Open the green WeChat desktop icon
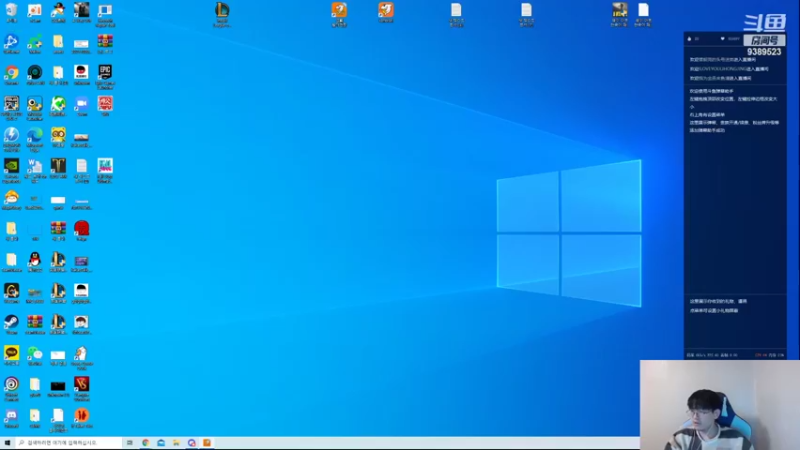Viewport: 800px width, 450px height. click(35, 355)
